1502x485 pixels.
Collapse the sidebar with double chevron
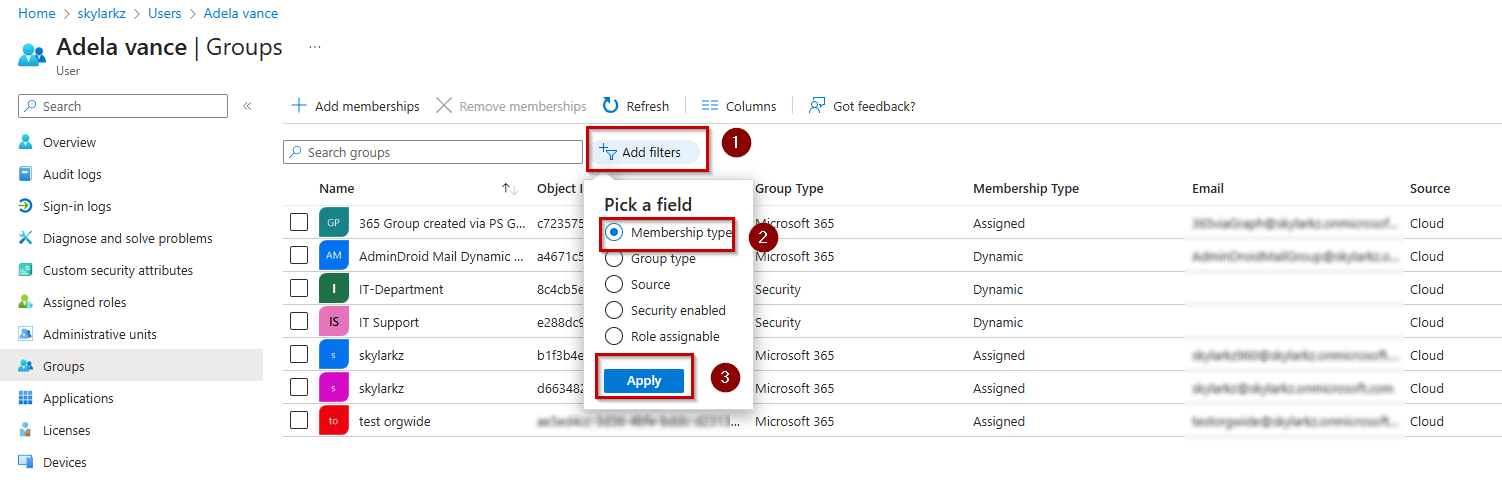pos(247,106)
